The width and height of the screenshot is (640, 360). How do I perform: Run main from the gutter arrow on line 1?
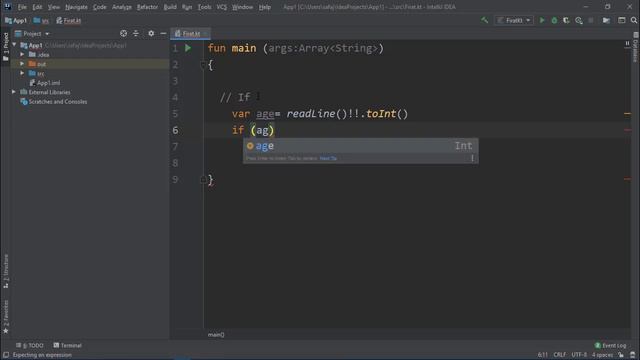[188, 48]
